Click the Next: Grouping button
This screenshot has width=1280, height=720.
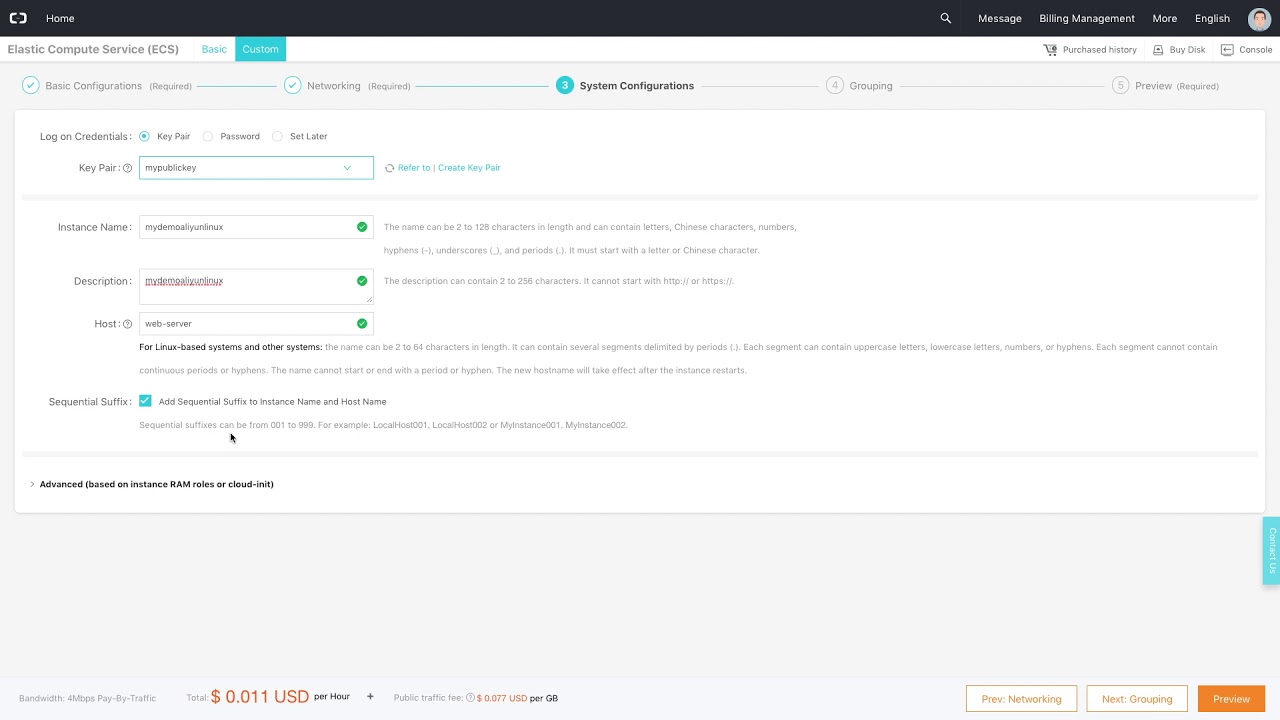pos(1137,698)
